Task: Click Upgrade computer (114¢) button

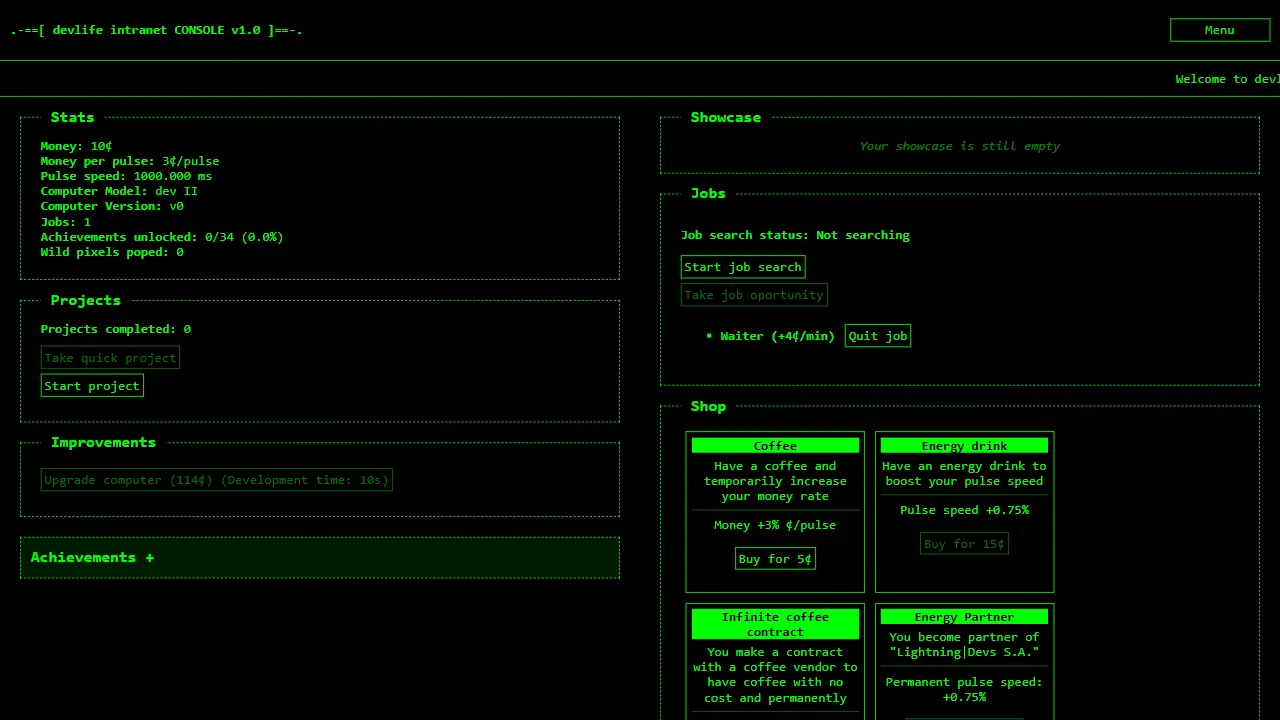Action: (216, 480)
